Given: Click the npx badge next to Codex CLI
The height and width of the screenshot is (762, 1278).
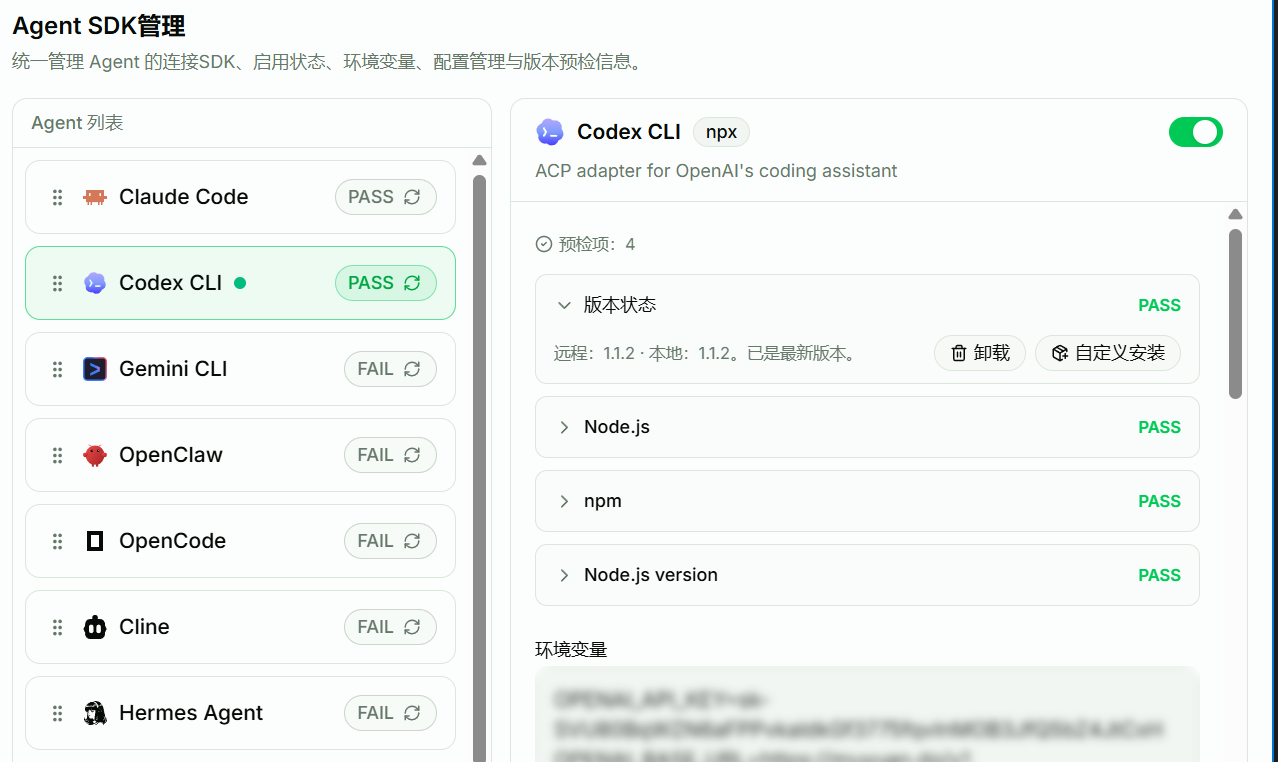Looking at the screenshot, I should 721,132.
